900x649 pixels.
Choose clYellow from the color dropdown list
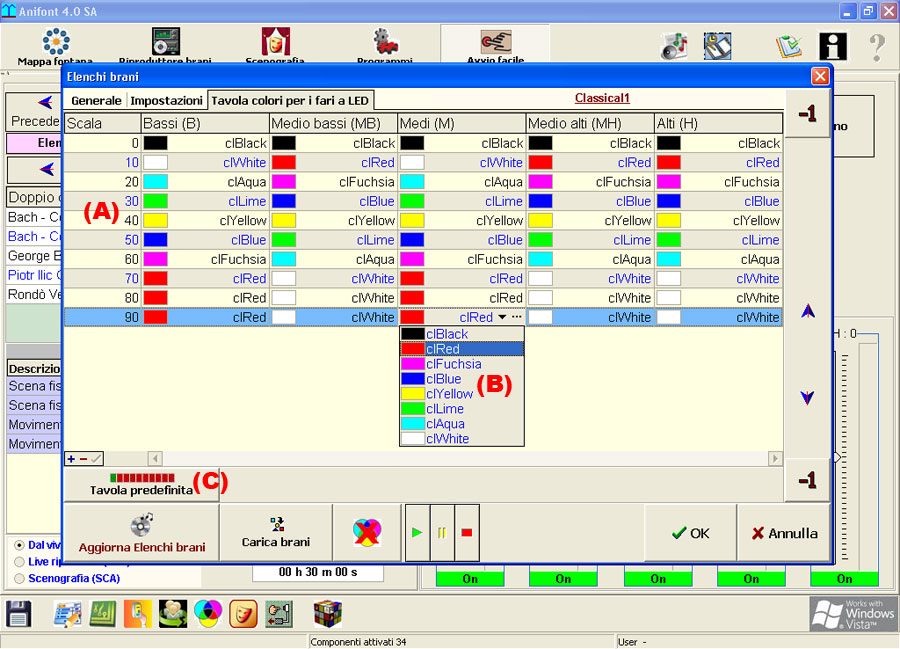tap(462, 394)
